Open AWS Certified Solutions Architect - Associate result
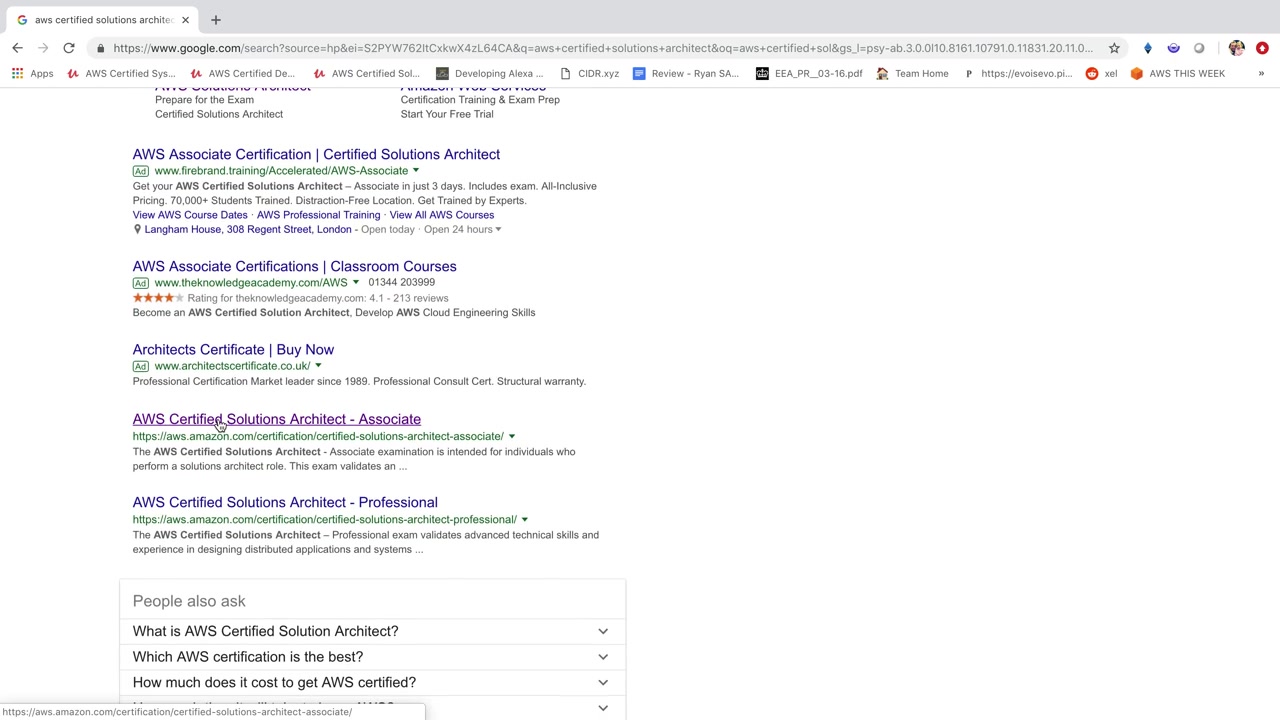Viewport: 1280px width, 720px height. (276, 419)
